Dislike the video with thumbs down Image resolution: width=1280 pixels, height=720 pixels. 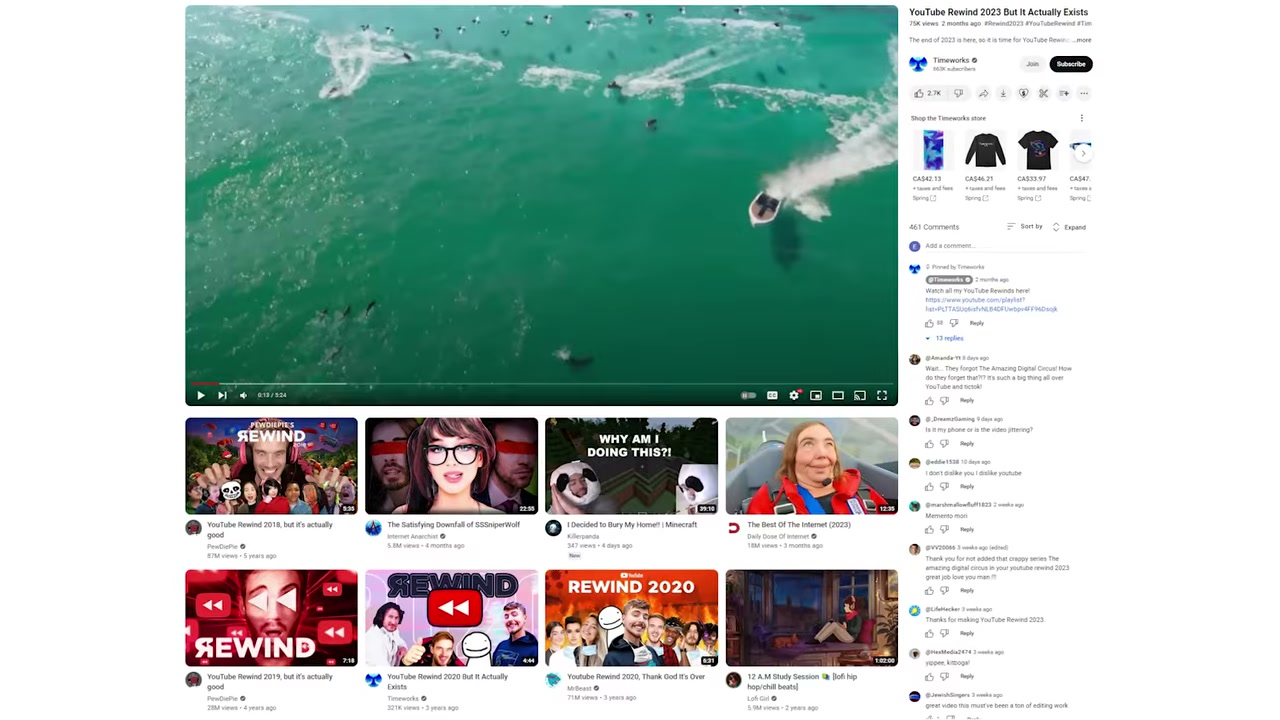click(x=959, y=93)
